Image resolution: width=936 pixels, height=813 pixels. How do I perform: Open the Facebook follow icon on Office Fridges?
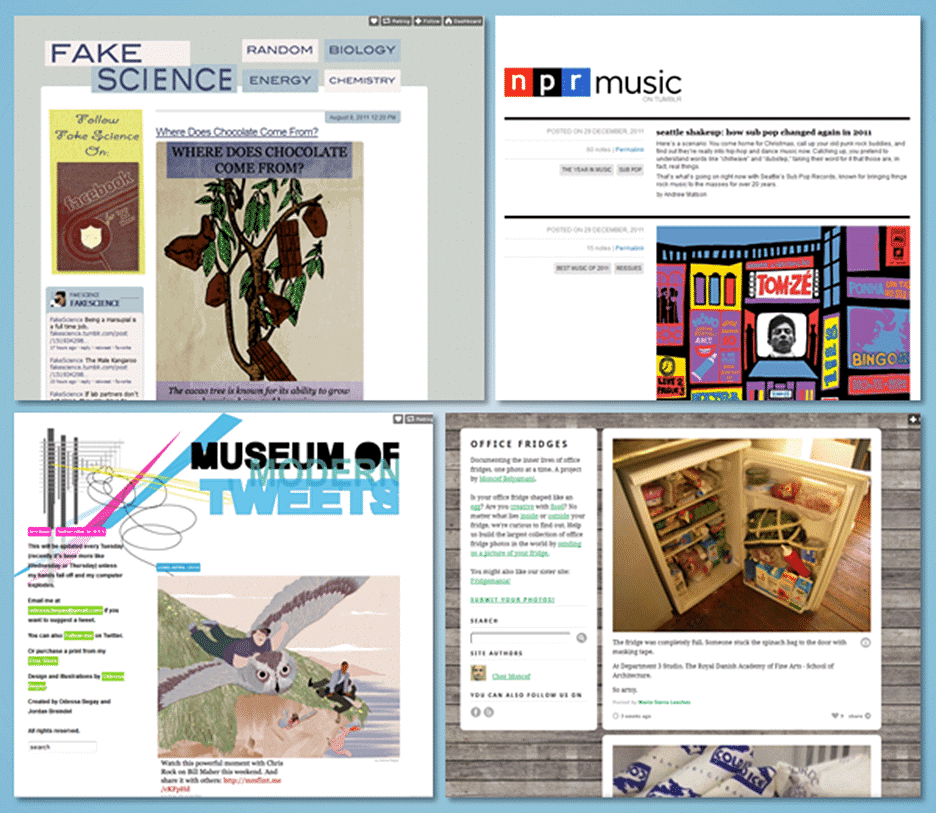coord(476,711)
